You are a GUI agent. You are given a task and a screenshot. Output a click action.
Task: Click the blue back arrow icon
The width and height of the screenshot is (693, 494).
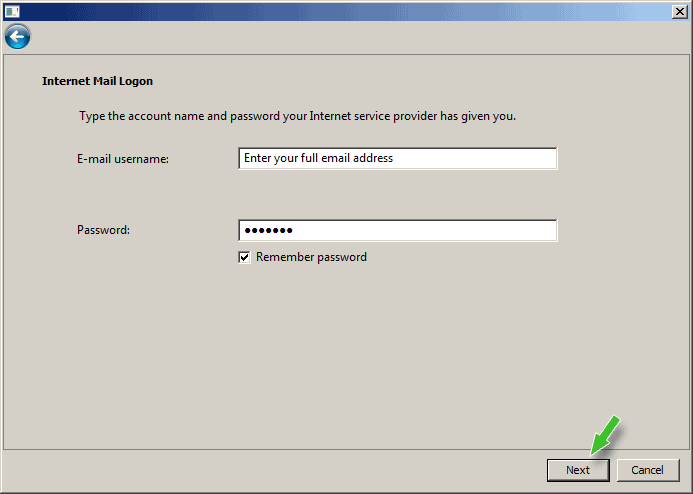(17, 37)
